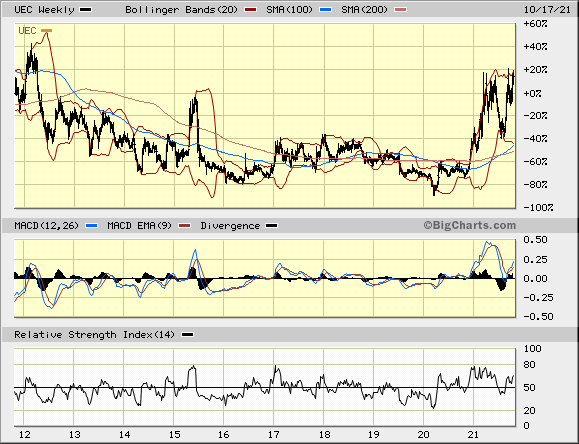Click the red MACD EMA(9) legend swatch
Screen dimensions: 579x444
(x=184, y=226)
